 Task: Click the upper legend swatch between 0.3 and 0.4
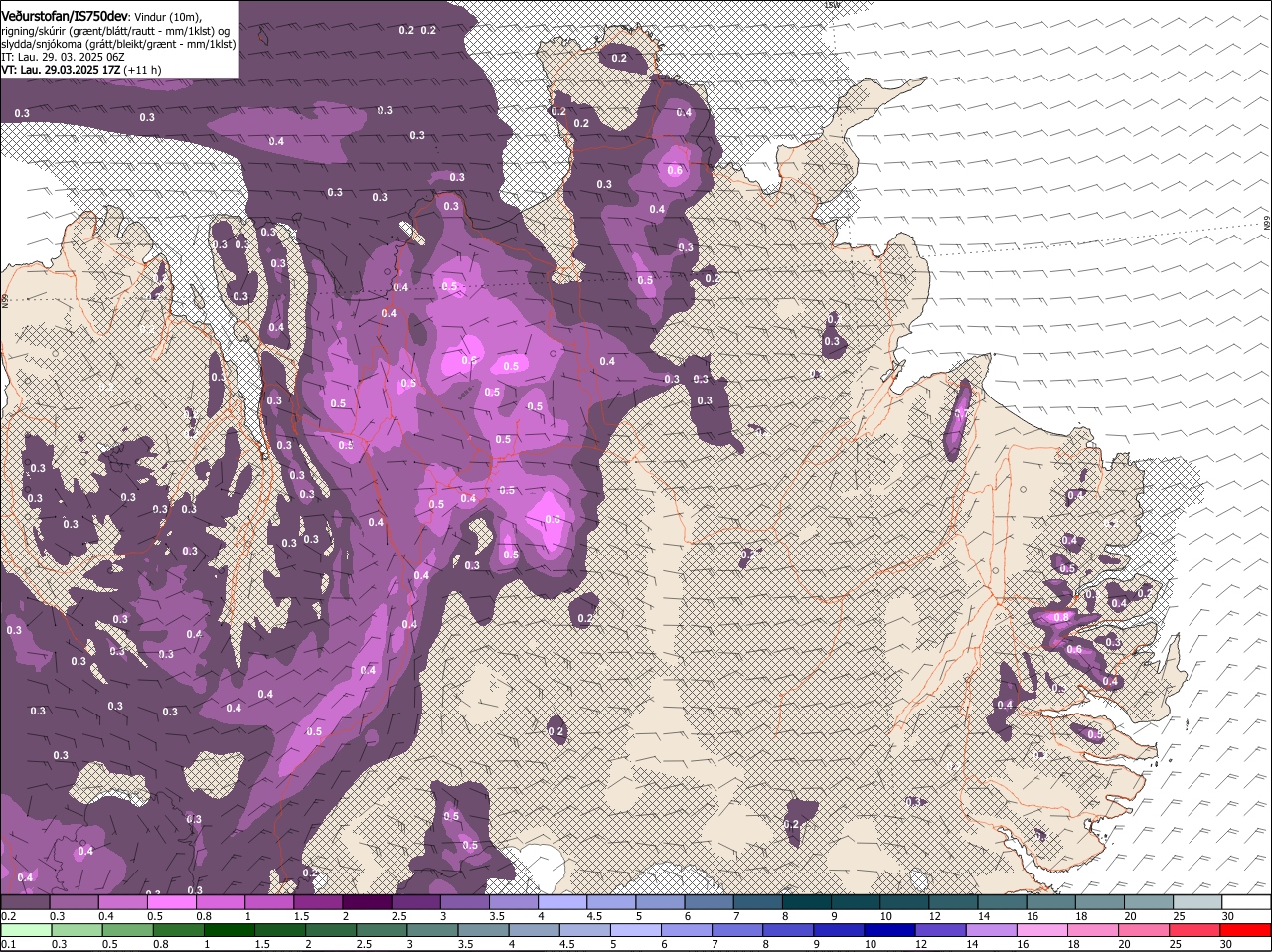pyautogui.click(x=74, y=902)
